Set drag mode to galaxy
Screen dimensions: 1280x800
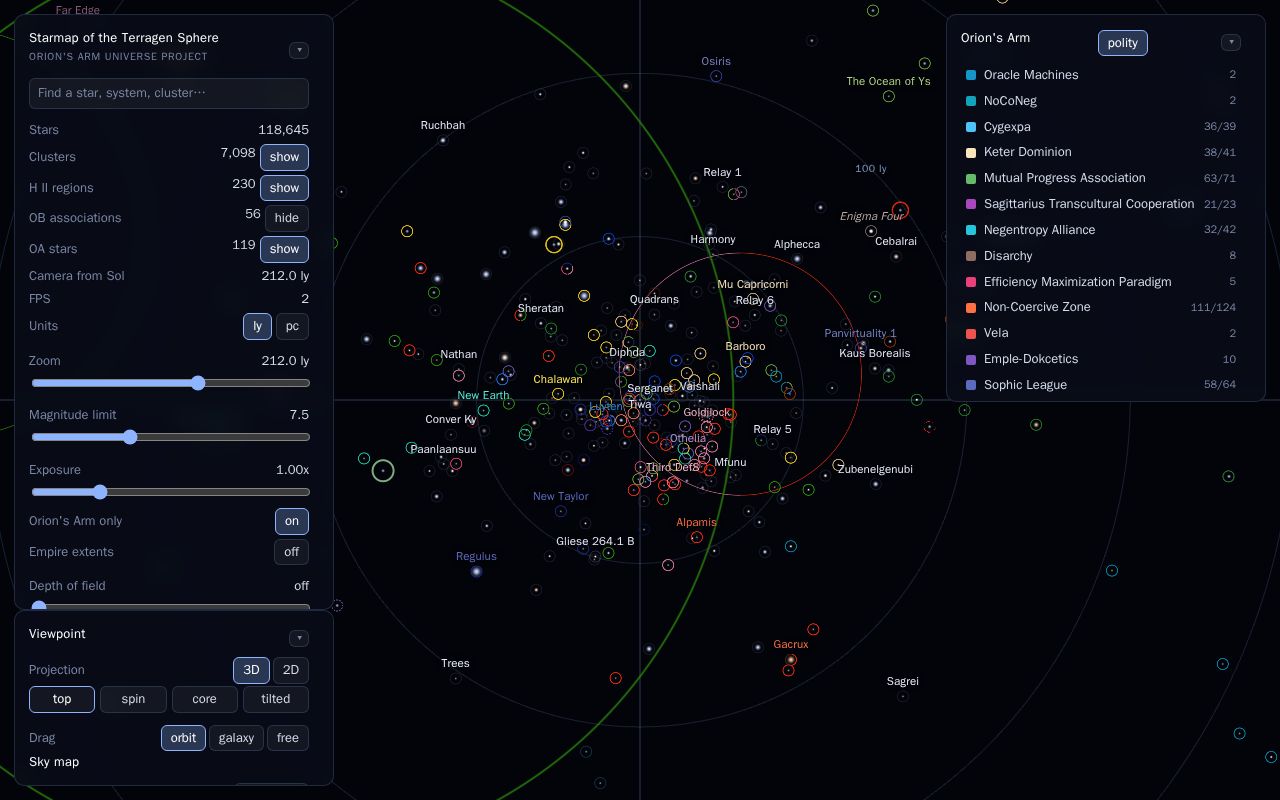[x=236, y=738]
